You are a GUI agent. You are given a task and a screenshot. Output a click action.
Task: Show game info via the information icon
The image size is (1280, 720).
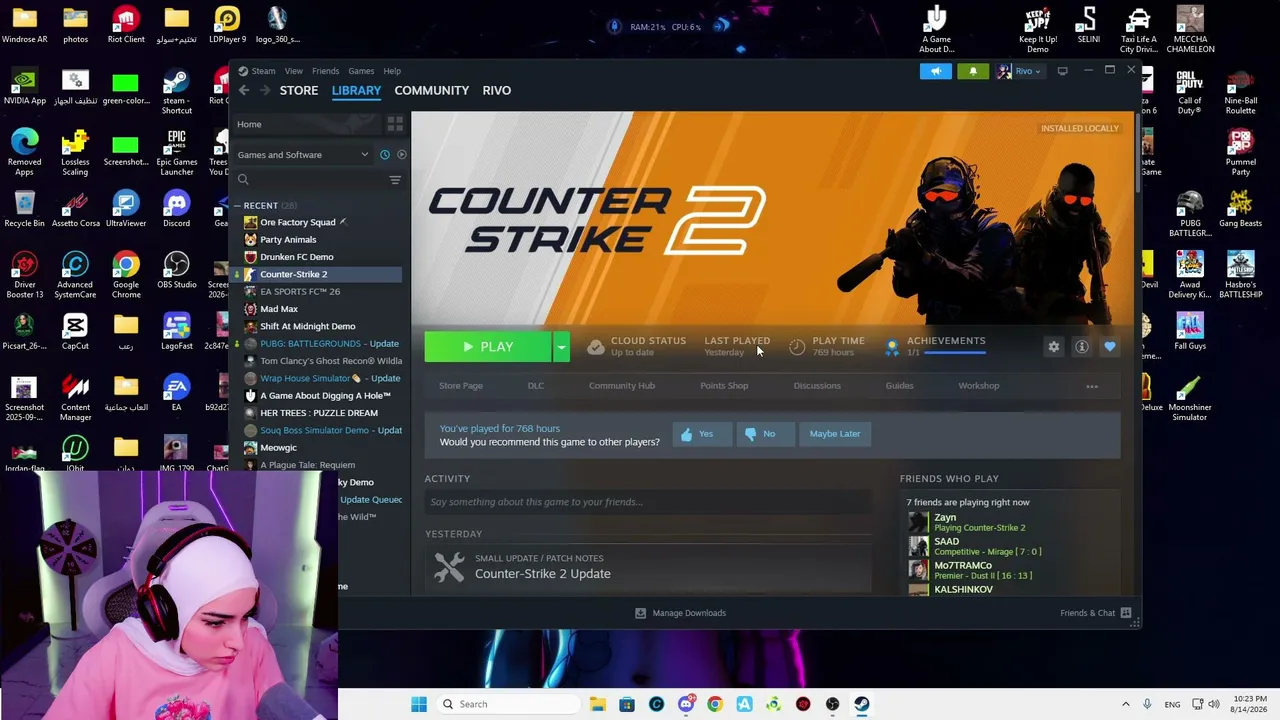[1081, 346]
